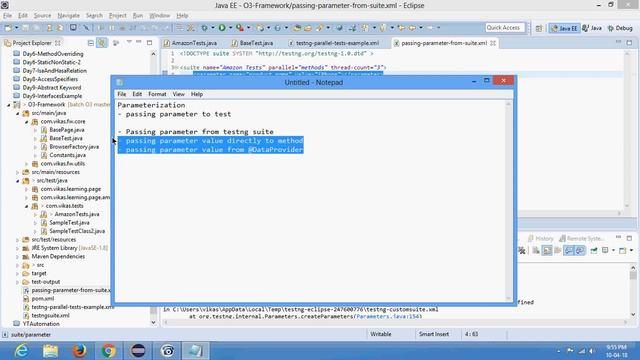The image size is (640, 360).
Task: Collapse src/main/java folder
Action: pyautogui.click(x=18, y=113)
